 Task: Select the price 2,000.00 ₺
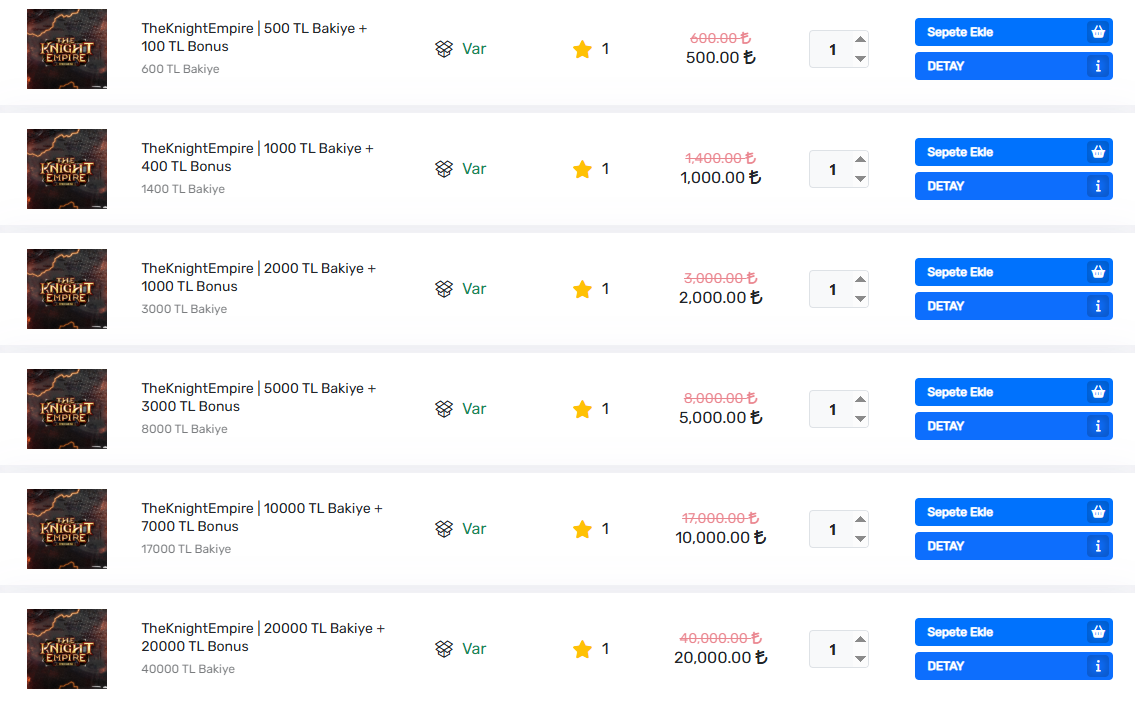tap(720, 298)
